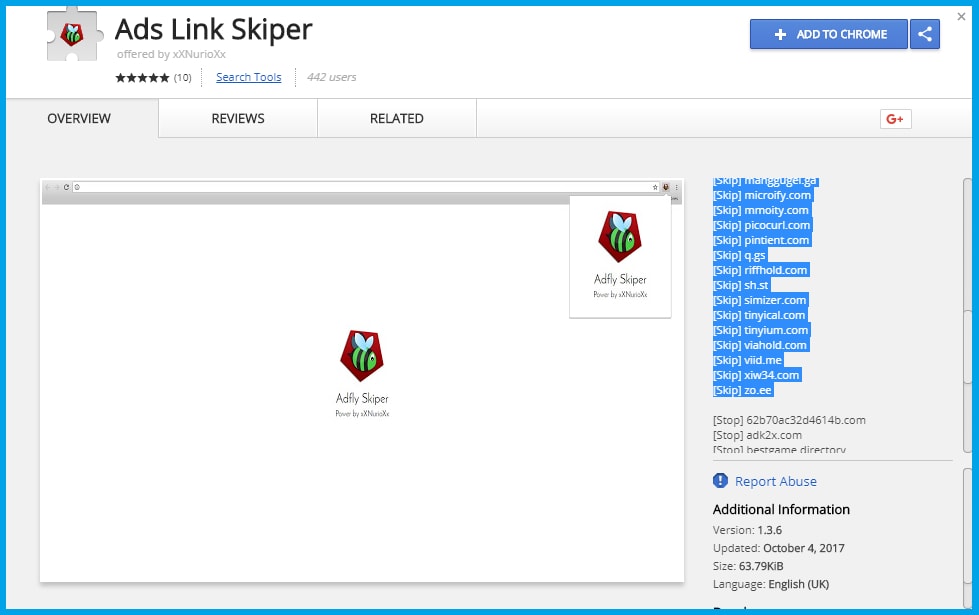Click the '[Skip] tinyium.com' line
This screenshot has width=979, height=615.
click(x=760, y=330)
